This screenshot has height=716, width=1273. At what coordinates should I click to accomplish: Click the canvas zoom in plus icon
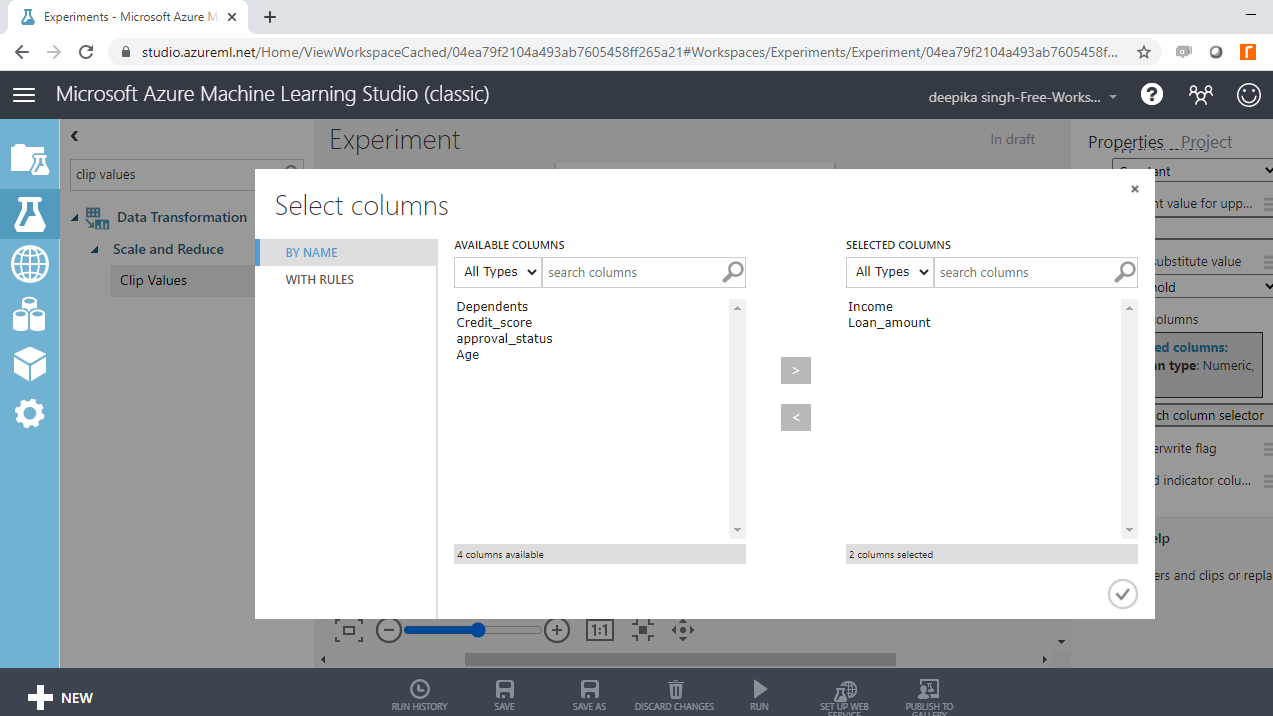(557, 630)
